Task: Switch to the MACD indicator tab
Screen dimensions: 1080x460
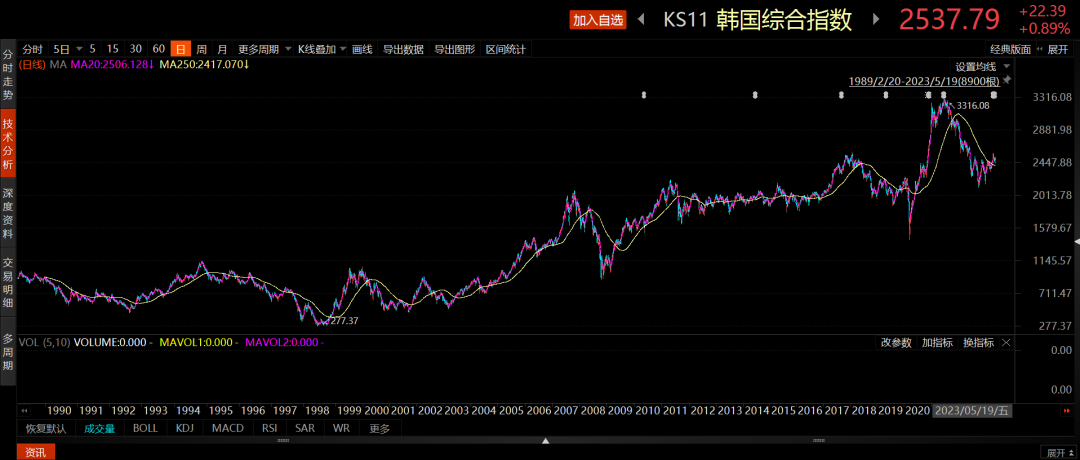Action: [228, 428]
